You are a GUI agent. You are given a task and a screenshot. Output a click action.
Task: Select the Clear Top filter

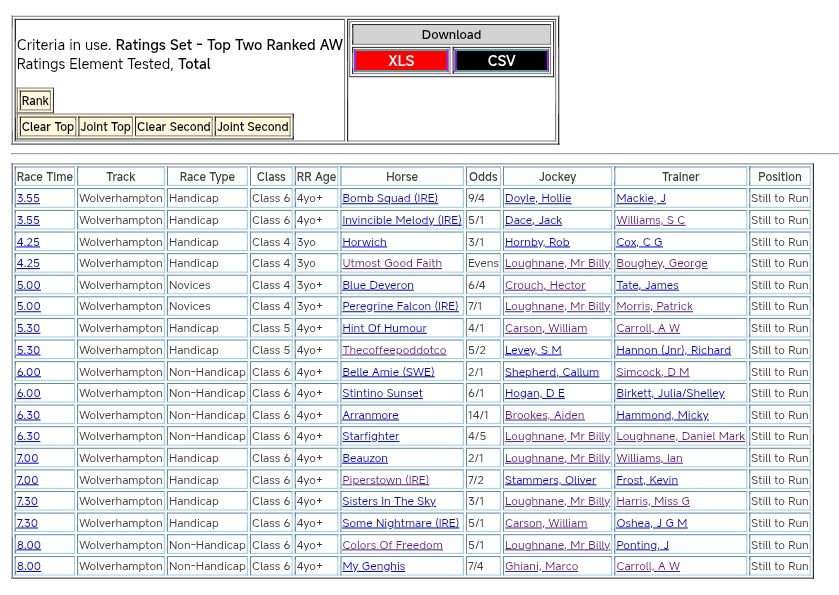pos(48,127)
